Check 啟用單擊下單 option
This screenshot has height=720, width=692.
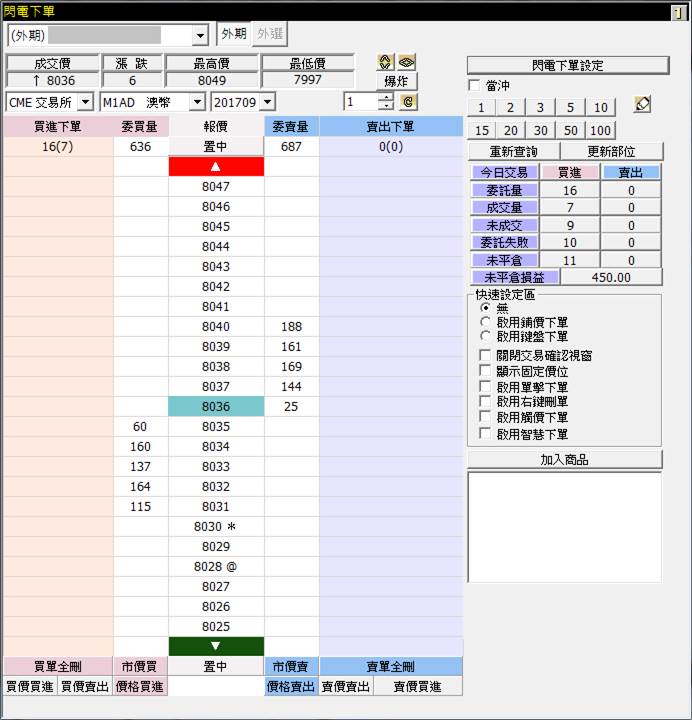tap(485, 387)
